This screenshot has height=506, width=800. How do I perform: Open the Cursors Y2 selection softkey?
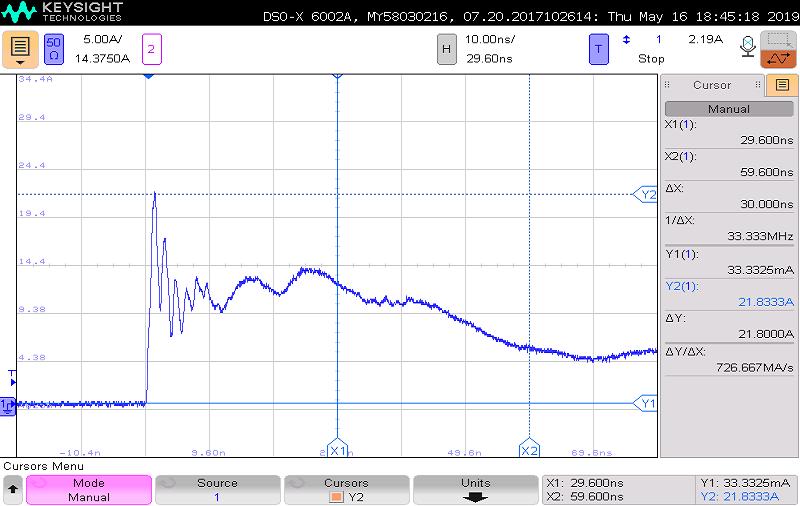(346, 490)
